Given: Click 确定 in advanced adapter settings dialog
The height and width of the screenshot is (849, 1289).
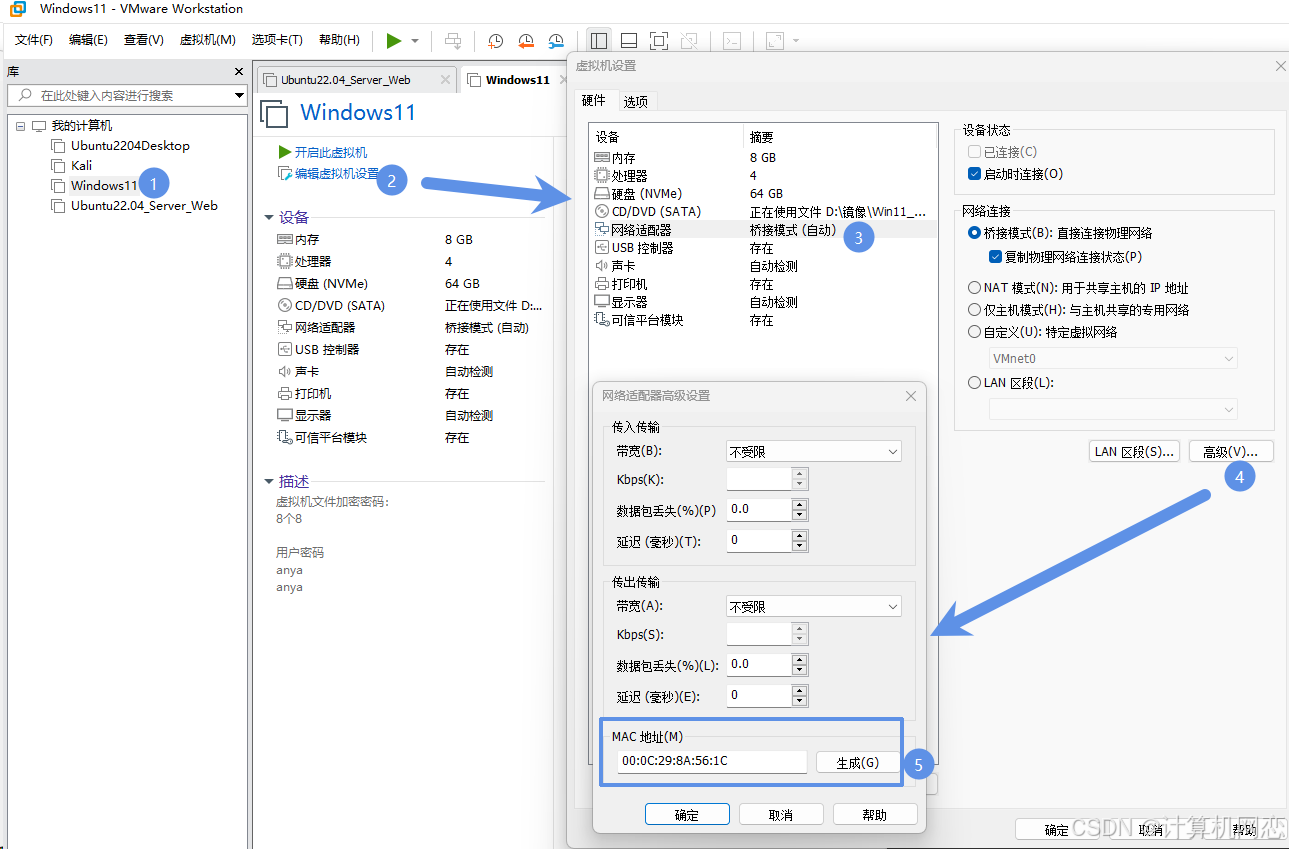Looking at the screenshot, I should 687,815.
